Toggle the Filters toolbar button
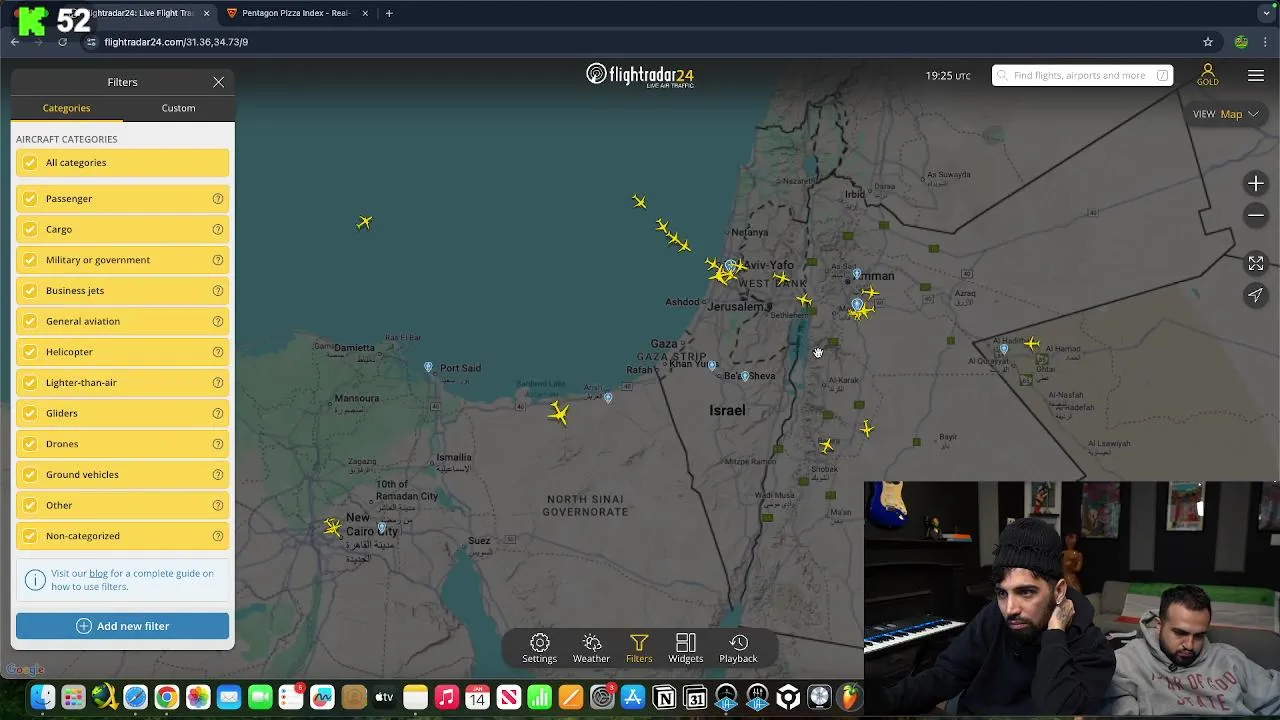Viewport: 1280px width, 720px height. (x=639, y=648)
